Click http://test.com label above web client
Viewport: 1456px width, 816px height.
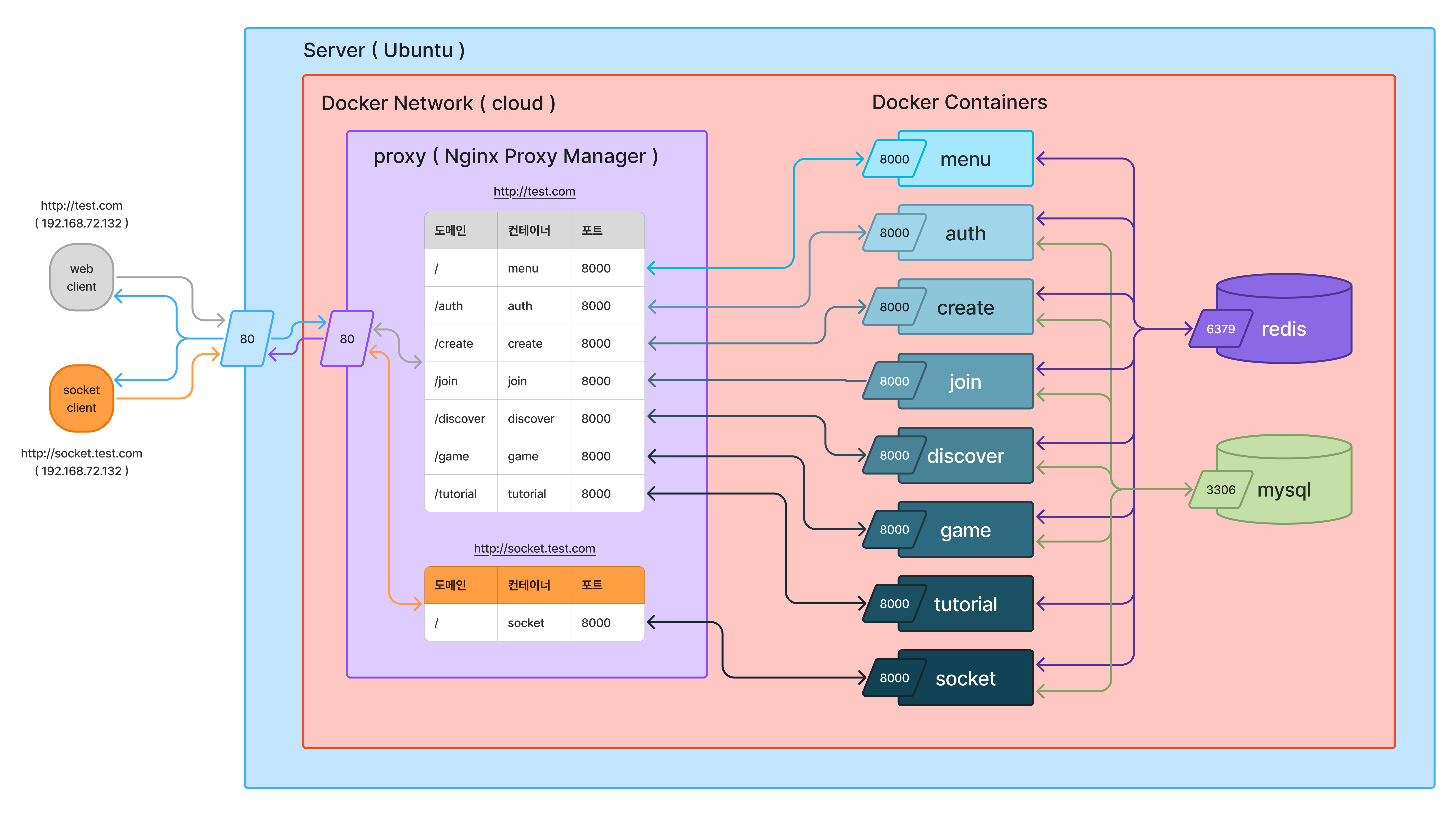(x=81, y=206)
